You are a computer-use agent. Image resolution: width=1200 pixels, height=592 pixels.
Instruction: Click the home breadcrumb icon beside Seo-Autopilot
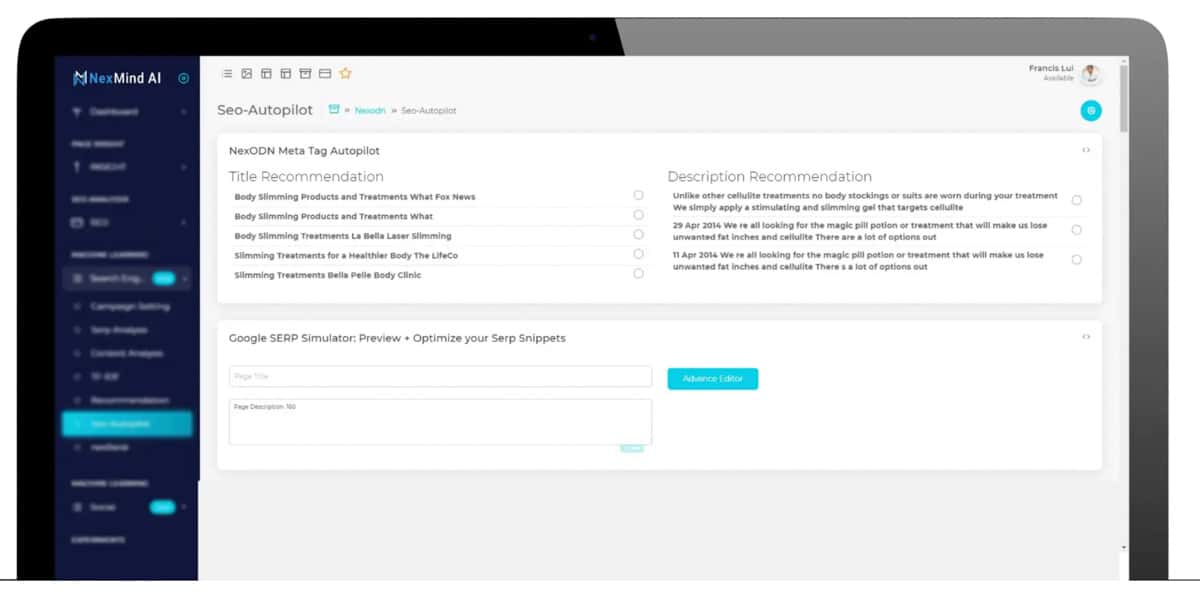[x=333, y=110]
